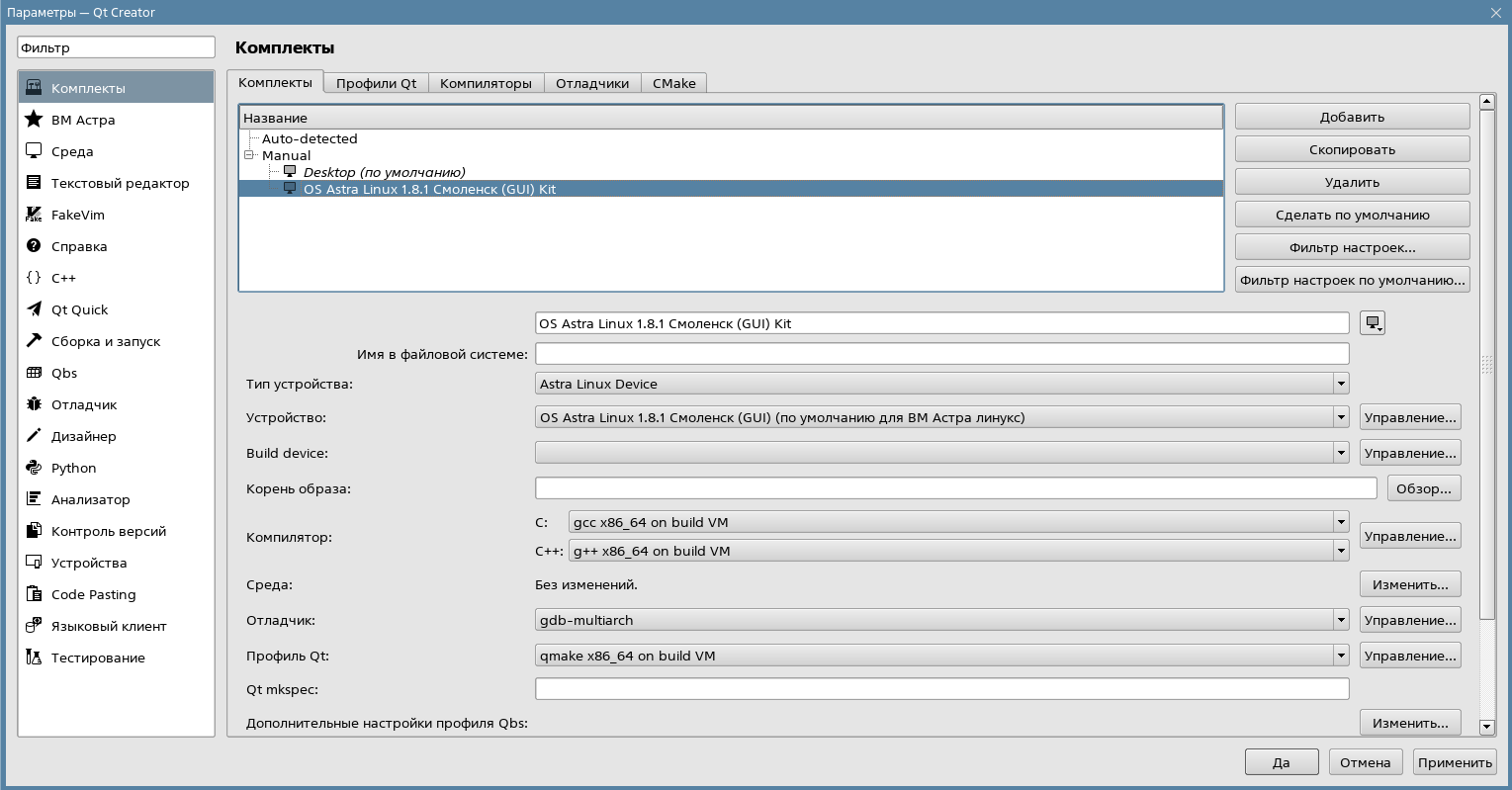Select the FakeVim icon in sidebar

tap(34, 215)
